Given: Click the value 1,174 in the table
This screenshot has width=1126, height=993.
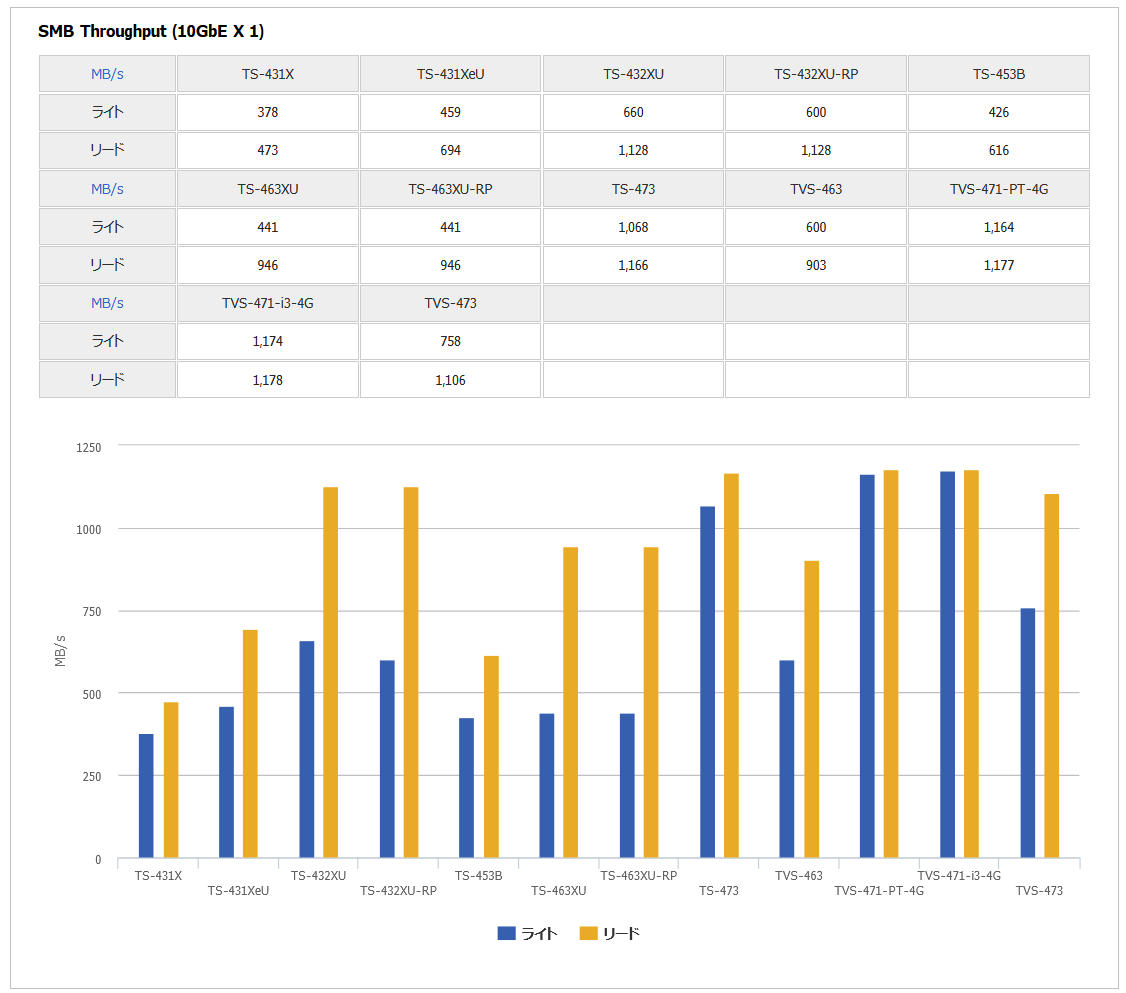Looking at the screenshot, I should click(268, 341).
